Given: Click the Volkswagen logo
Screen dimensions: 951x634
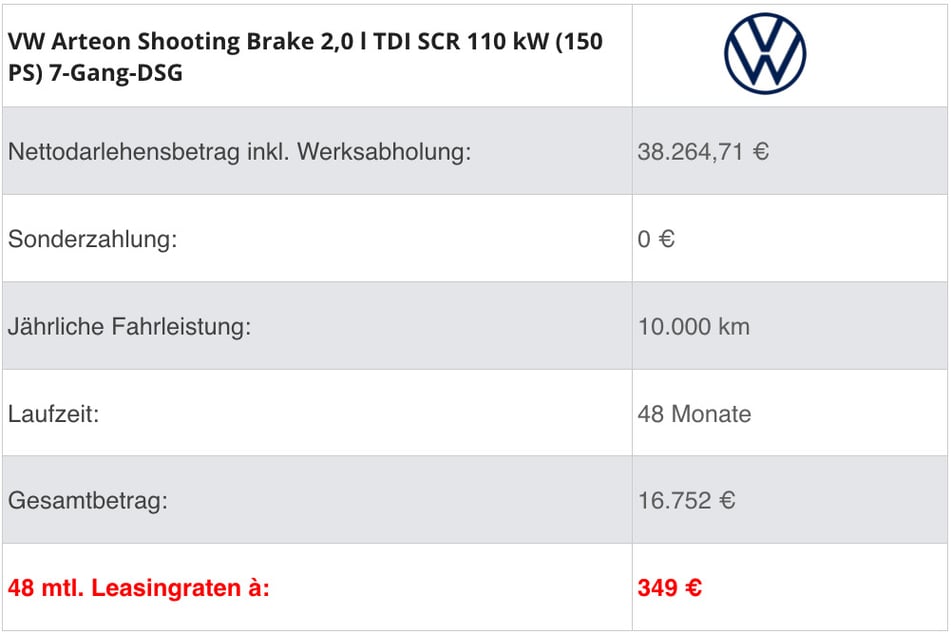Looking at the screenshot, I should pyautogui.click(x=765, y=53).
